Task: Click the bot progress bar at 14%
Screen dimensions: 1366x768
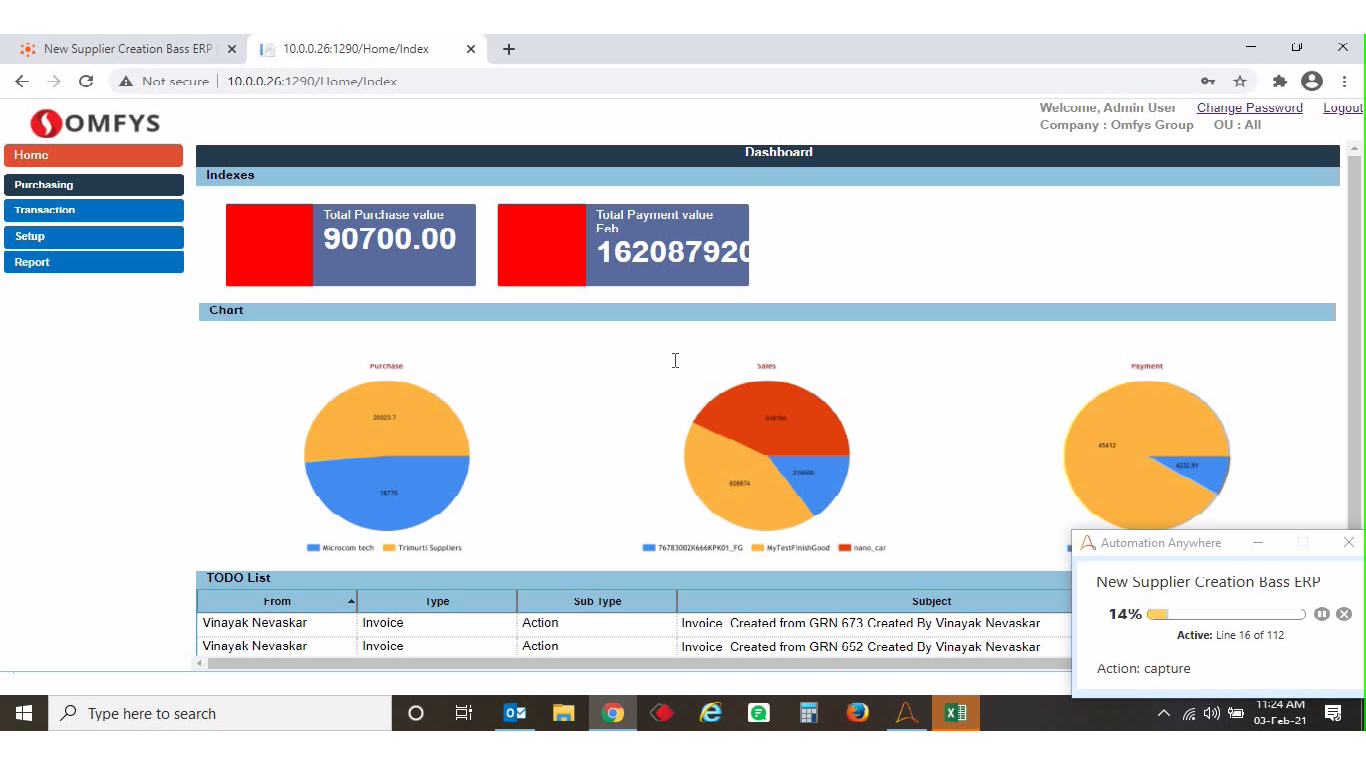Action: [1226, 614]
